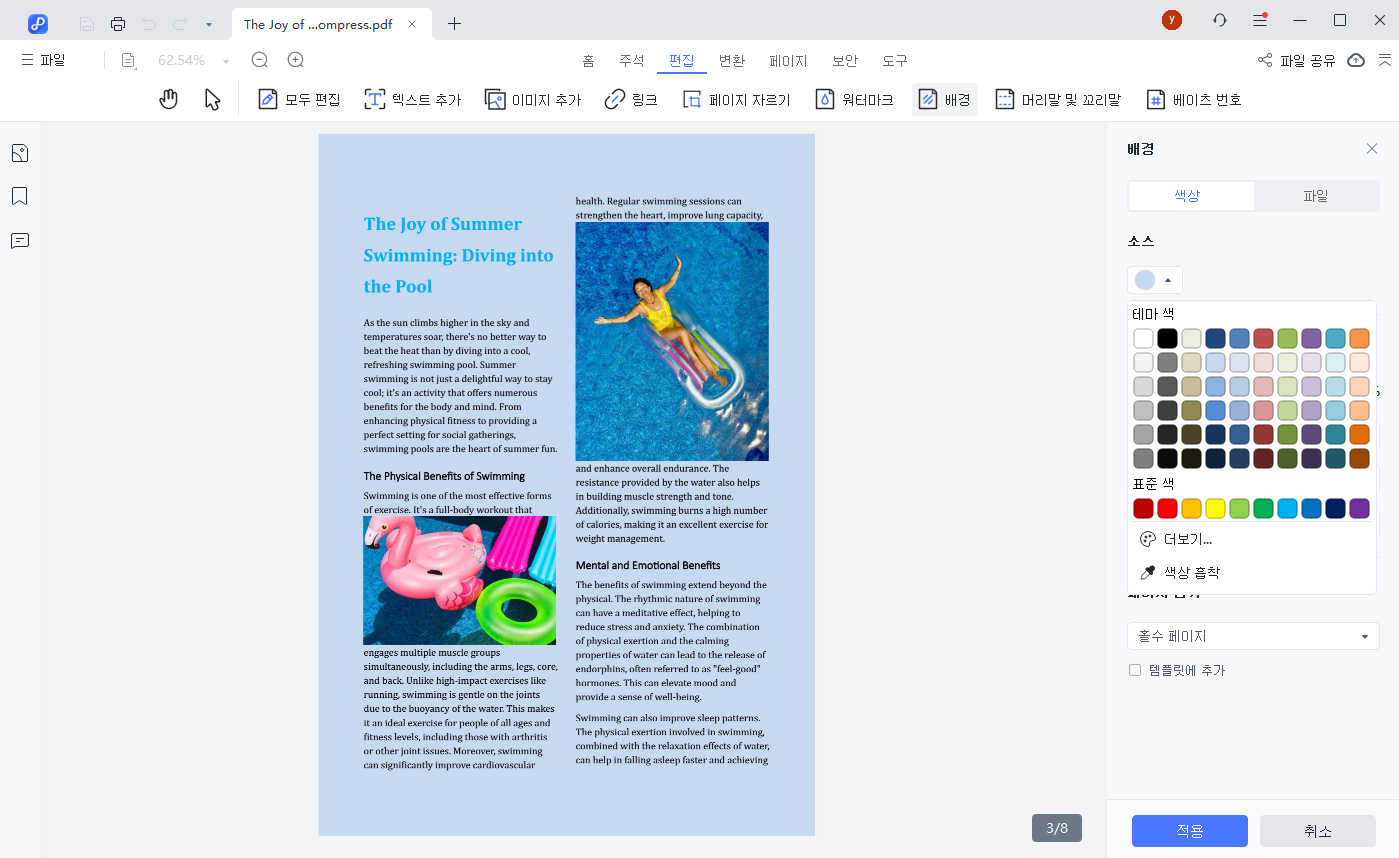The width and height of the screenshot is (1399, 858).
Task: Click the Print icon in title bar
Action: tap(118, 23)
